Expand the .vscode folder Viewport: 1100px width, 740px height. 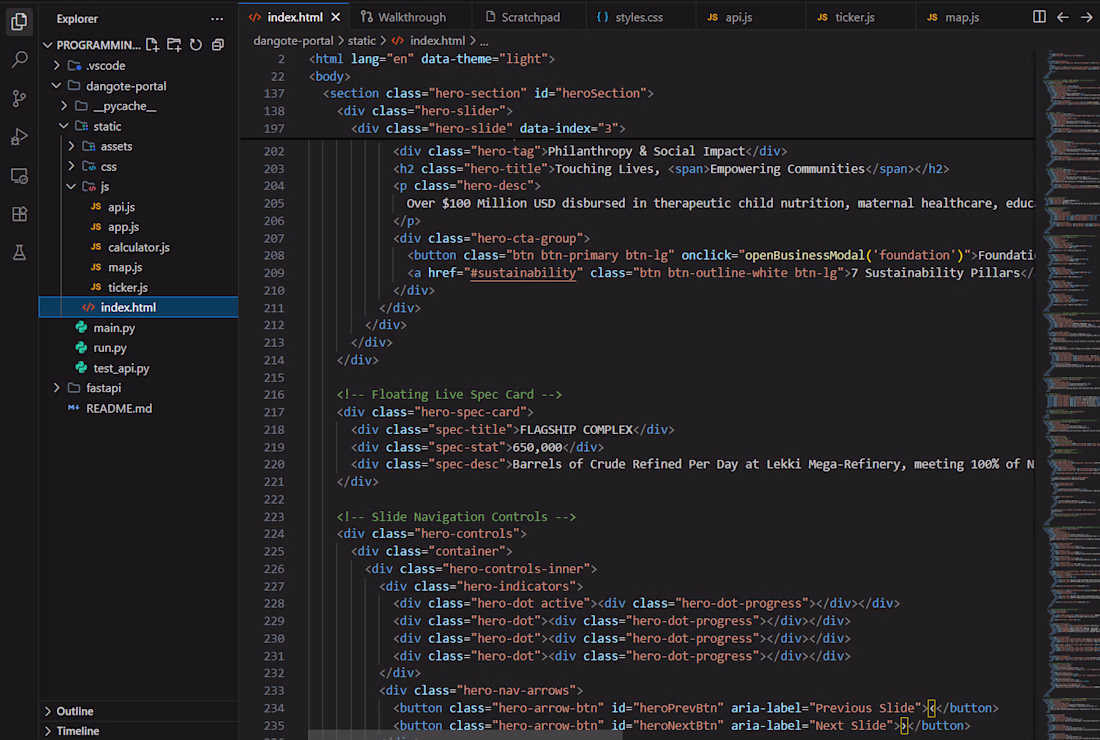pyautogui.click(x=57, y=65)
